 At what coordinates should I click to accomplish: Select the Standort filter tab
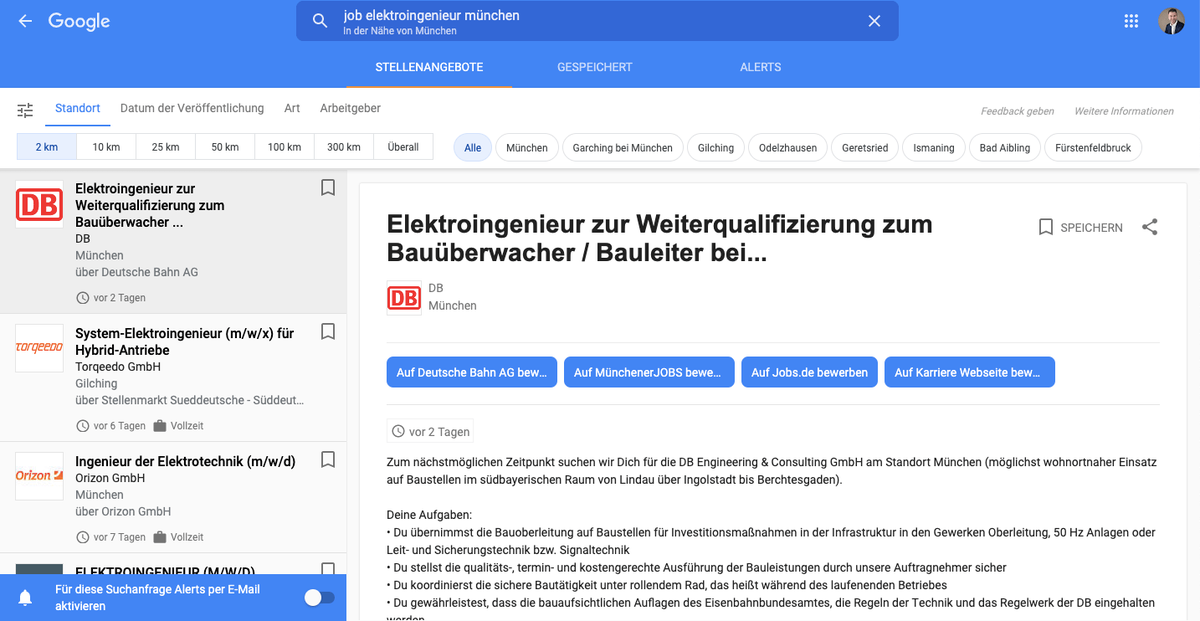[x=77, y=108]
